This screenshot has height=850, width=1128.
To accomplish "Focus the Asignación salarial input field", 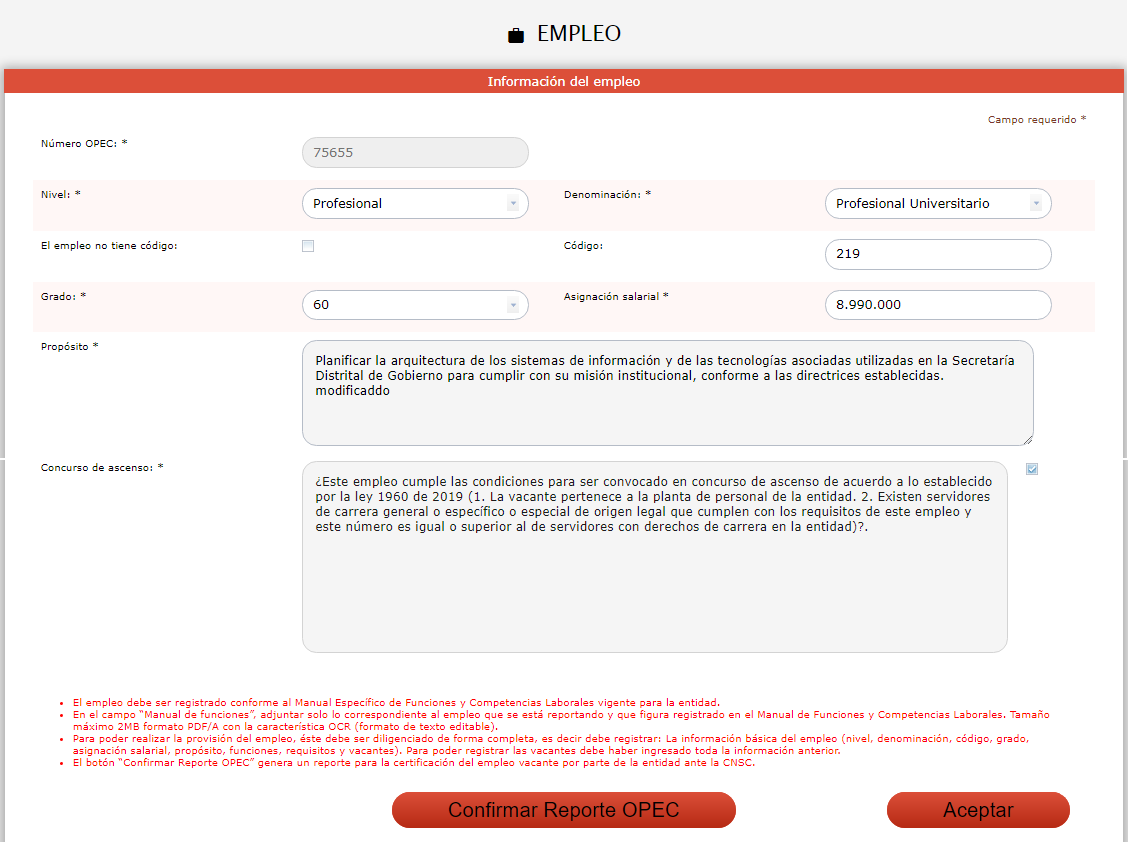I will (937, 305).
